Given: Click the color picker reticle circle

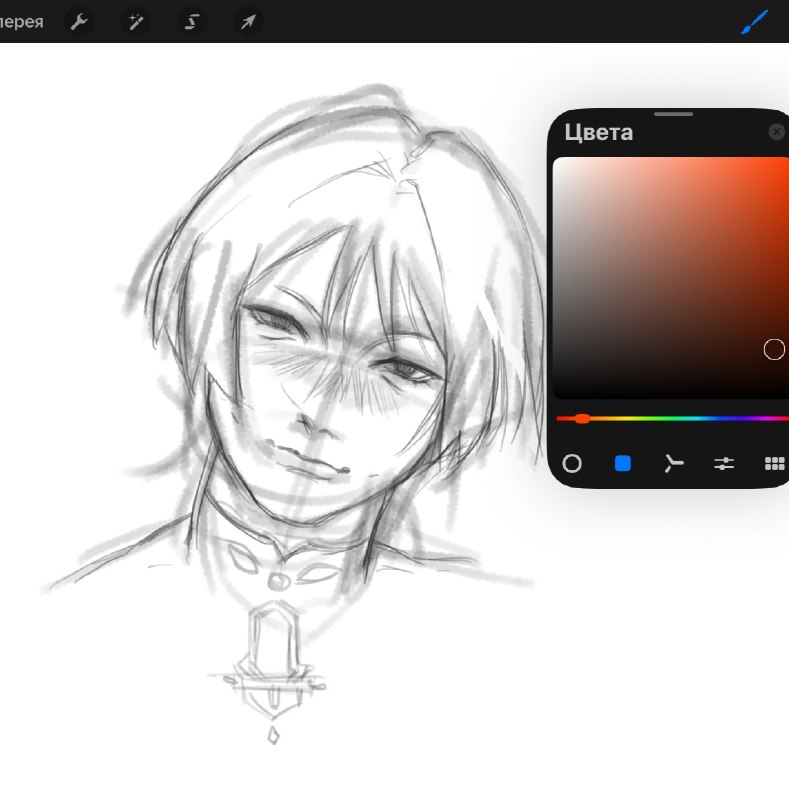Looking at the screenshot, I should (774, 349).
